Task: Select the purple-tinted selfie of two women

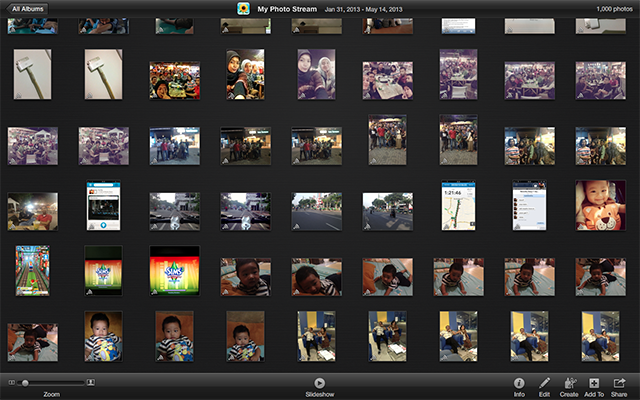Action: point(316,74)
